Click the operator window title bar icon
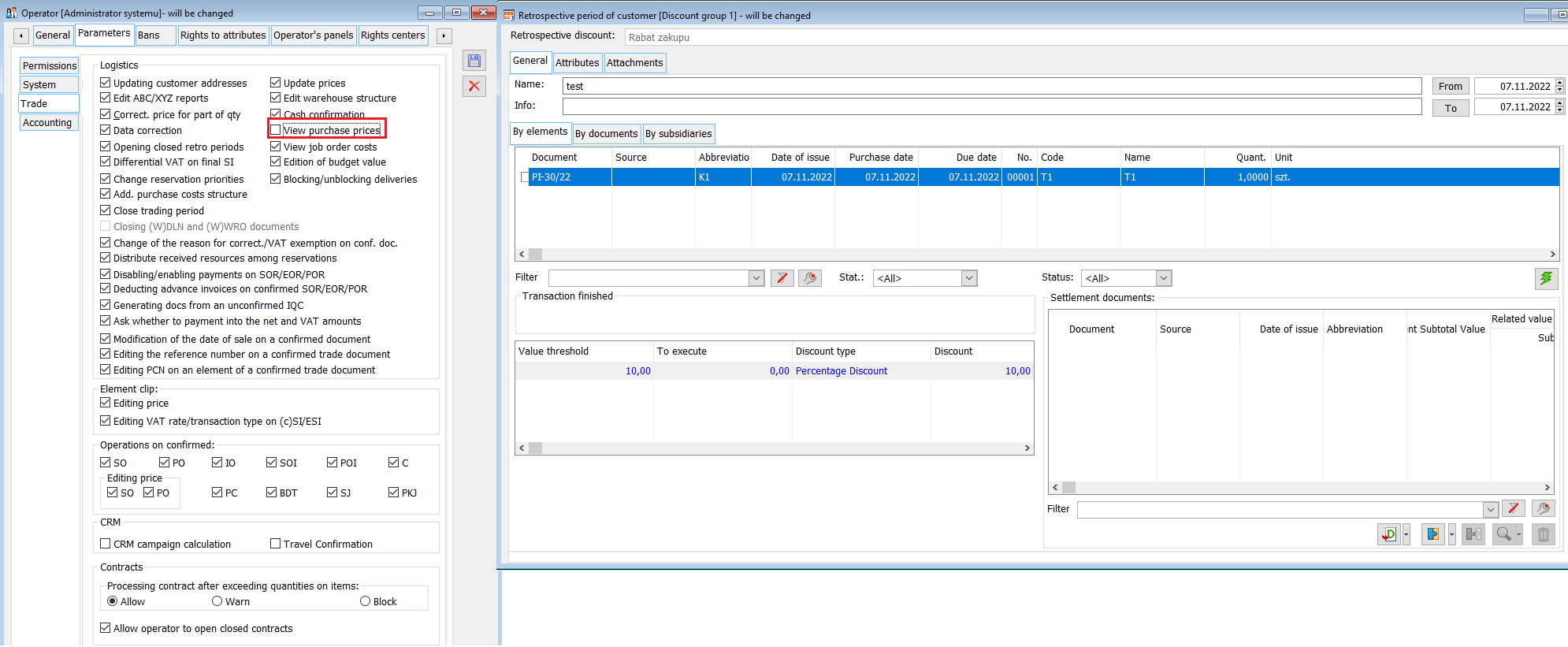Image resolution: width=1568 pixels, height=647 pixels. point(11,13)
